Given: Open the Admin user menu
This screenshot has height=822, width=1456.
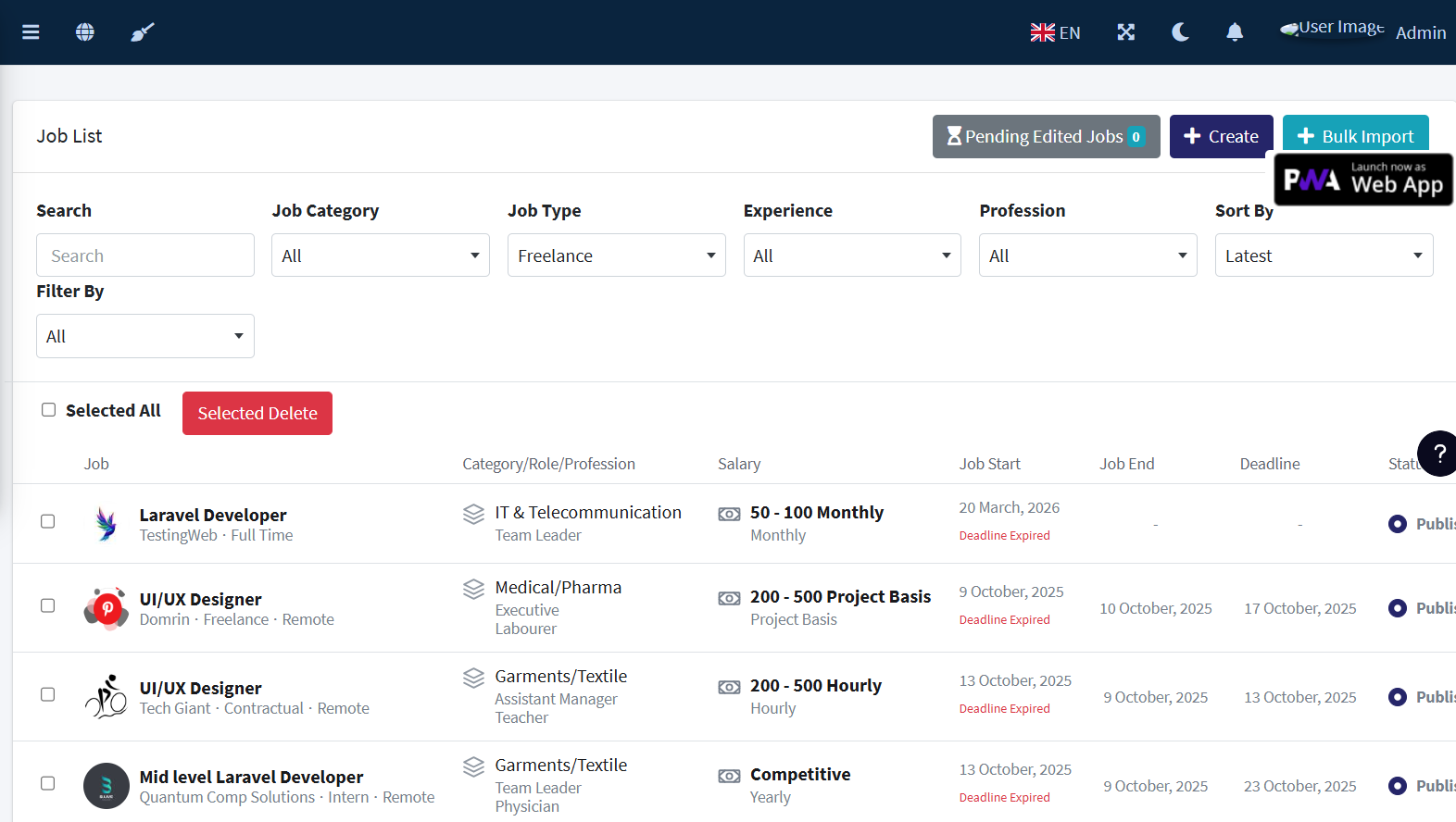Looking at the screenshot, I should (1420, 32).
